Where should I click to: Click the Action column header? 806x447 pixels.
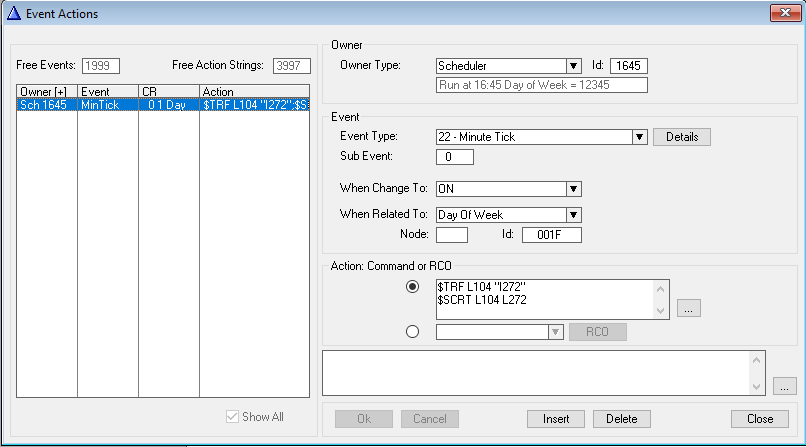click(254, 91)
